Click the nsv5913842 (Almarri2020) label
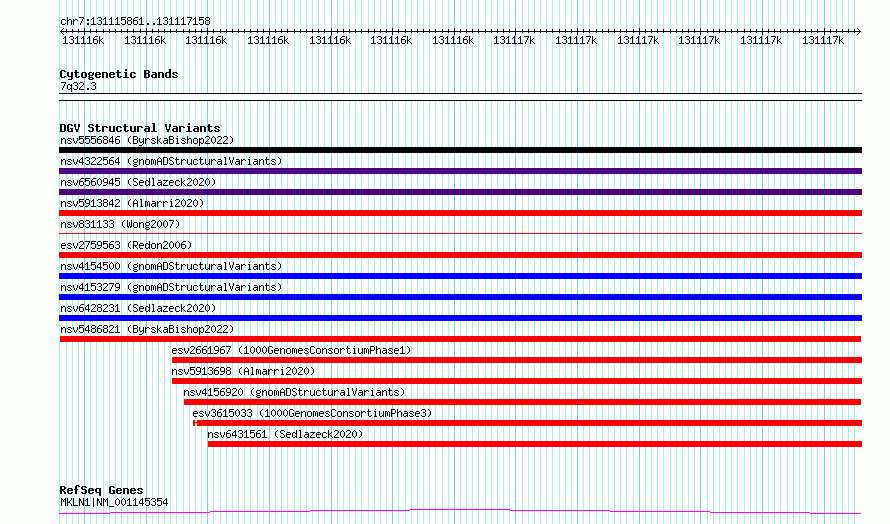This screenshot has width=890, height=524. click(132, 203)
